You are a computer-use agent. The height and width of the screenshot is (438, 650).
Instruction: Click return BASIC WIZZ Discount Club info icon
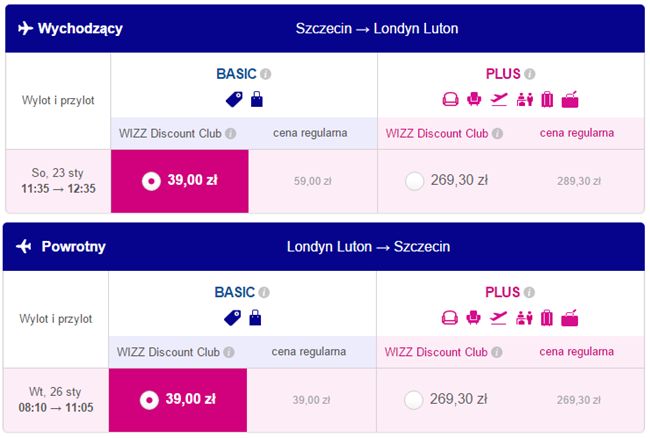(229, 352)
